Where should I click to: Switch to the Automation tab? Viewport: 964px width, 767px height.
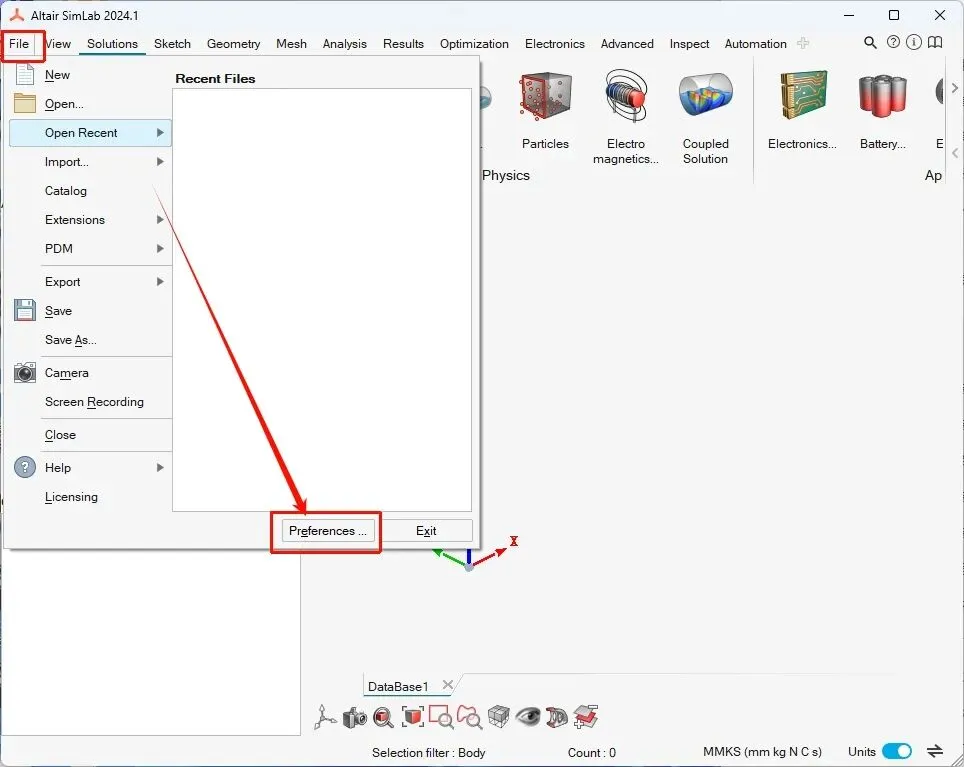pos(756,44)
